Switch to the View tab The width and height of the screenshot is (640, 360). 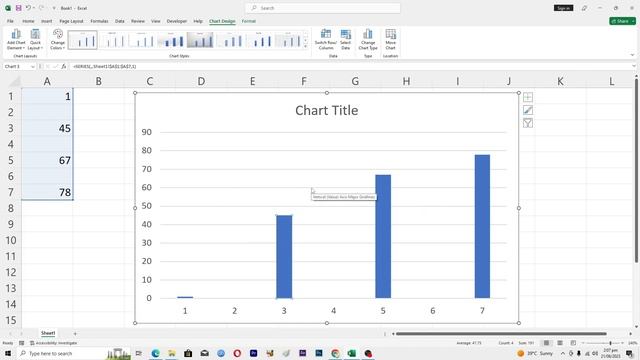(x=156, y=21)
